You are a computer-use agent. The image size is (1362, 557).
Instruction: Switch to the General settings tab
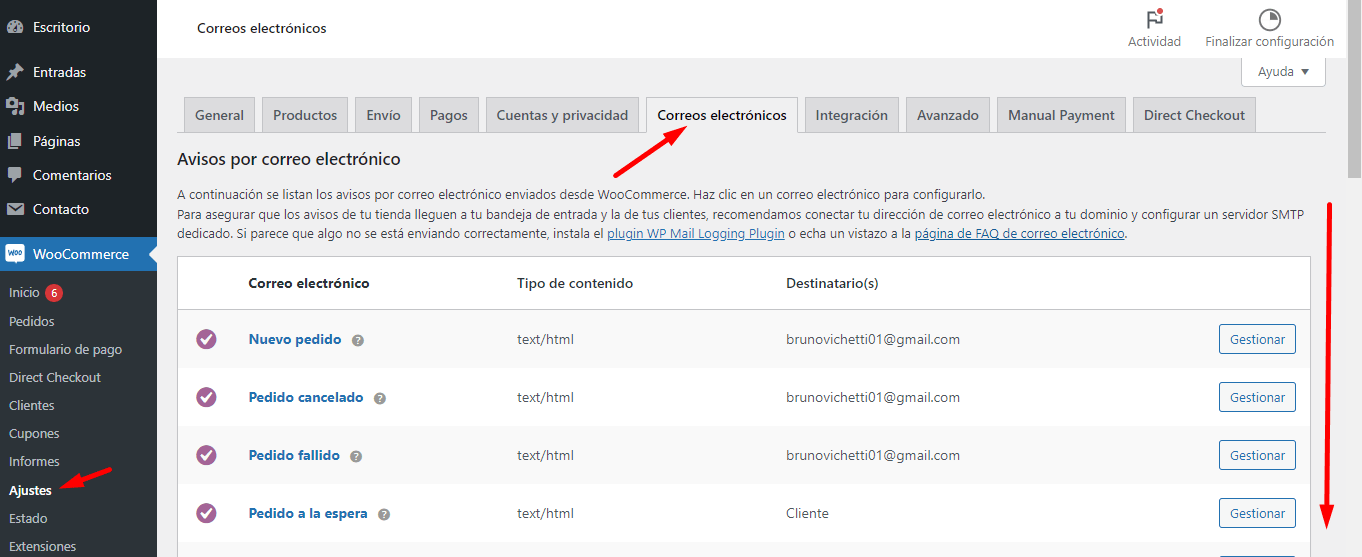coord(220,115)
